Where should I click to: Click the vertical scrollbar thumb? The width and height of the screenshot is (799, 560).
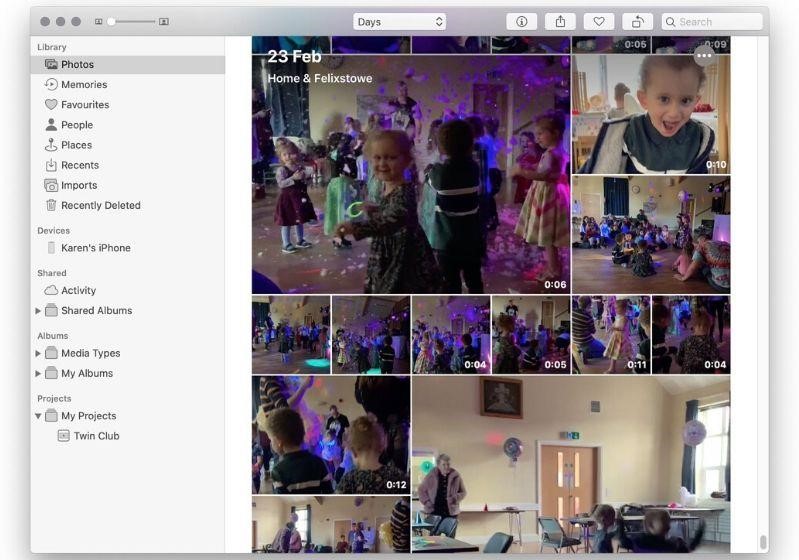tap(763, 542)
